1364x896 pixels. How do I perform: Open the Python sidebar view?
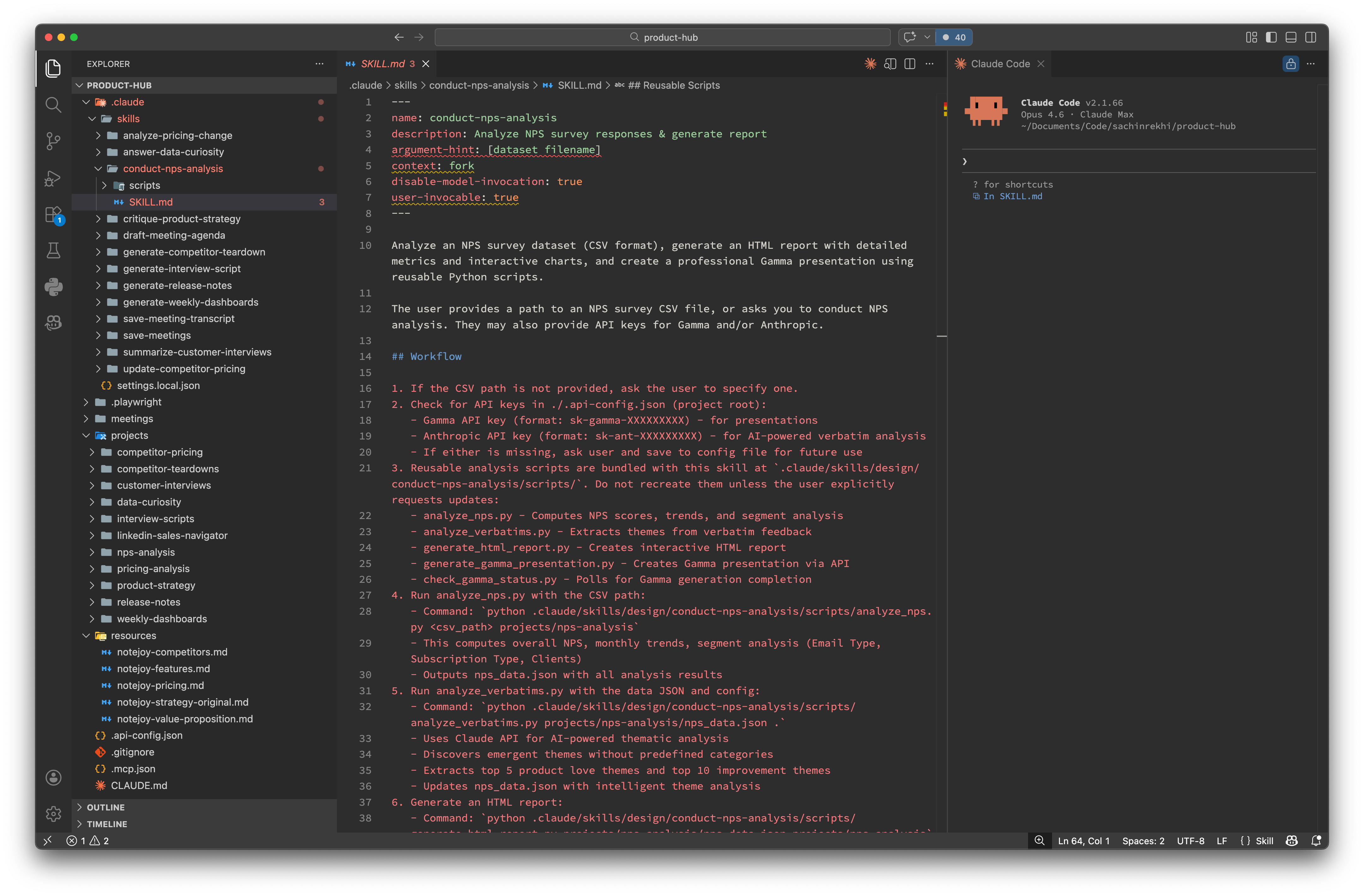(x=53, y=286)
